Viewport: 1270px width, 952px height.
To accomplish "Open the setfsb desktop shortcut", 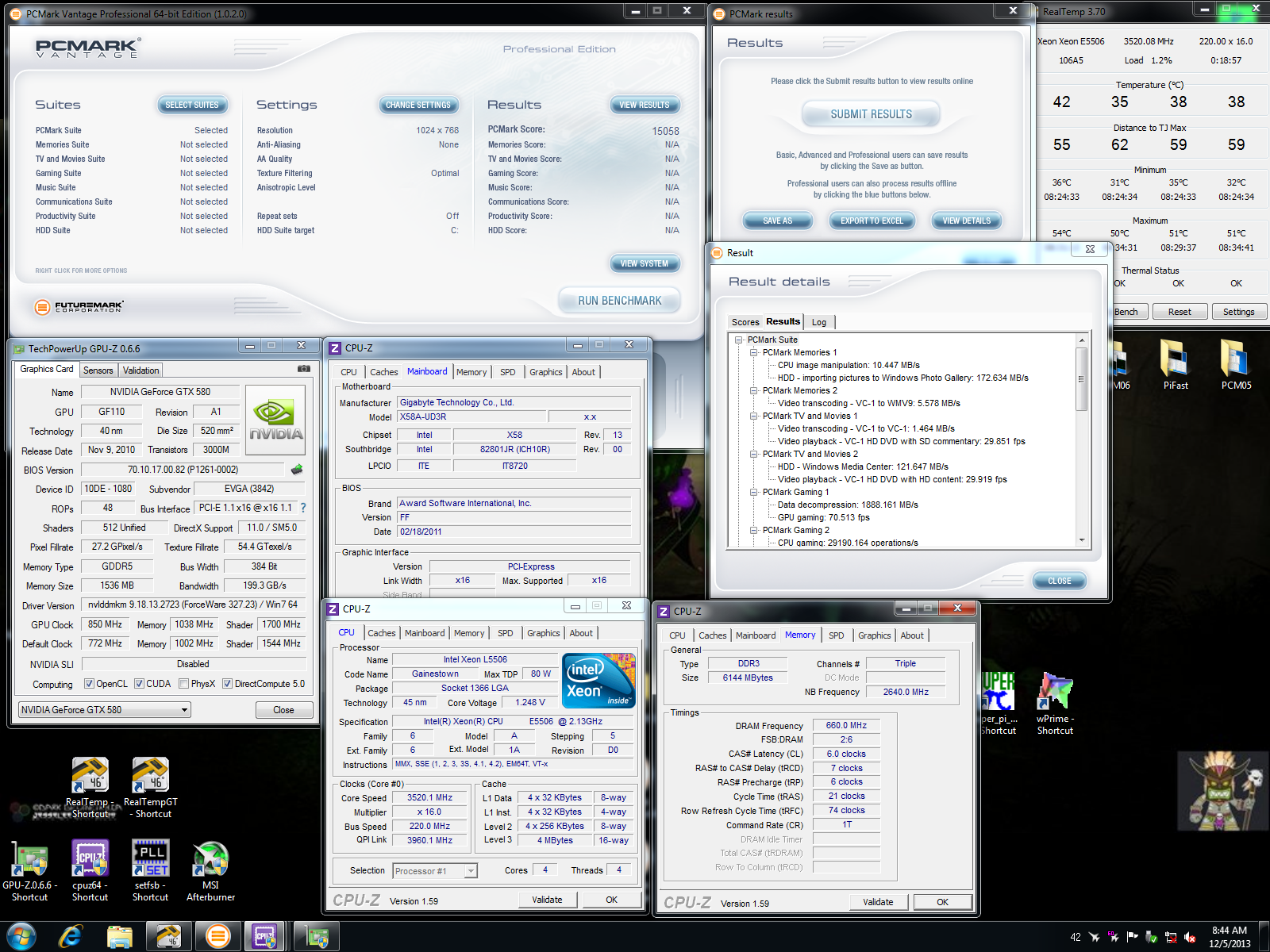I will tap(150, 871).
